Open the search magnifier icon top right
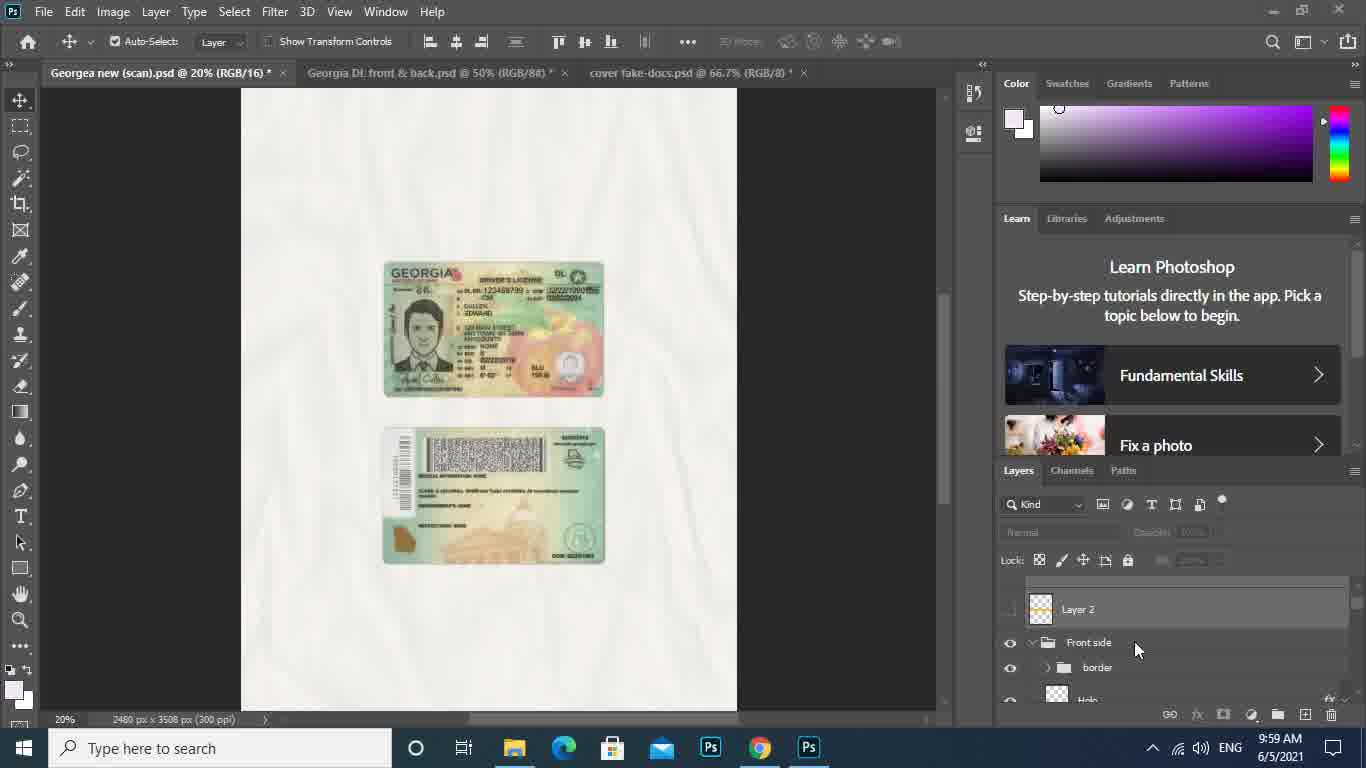1366x768 pixels. pyautogui.click(x=1273, y=42)
